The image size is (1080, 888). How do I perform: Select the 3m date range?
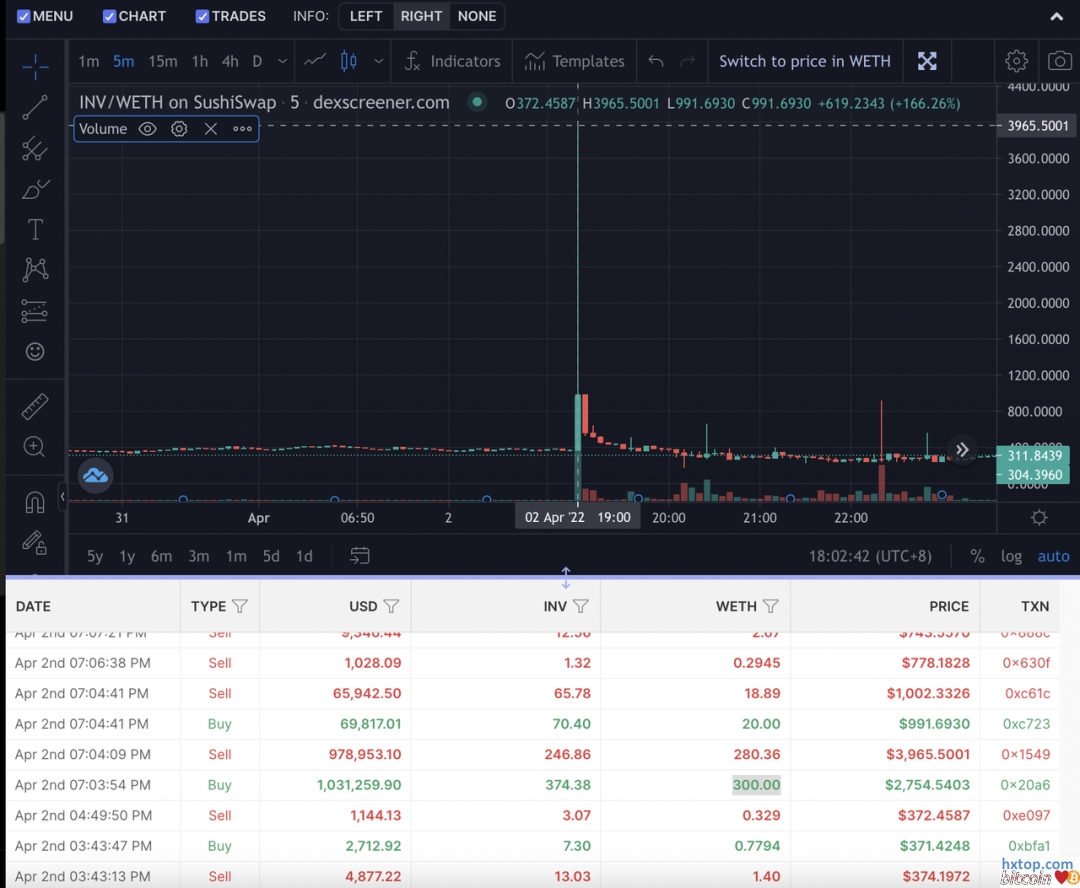click(198, 556)
